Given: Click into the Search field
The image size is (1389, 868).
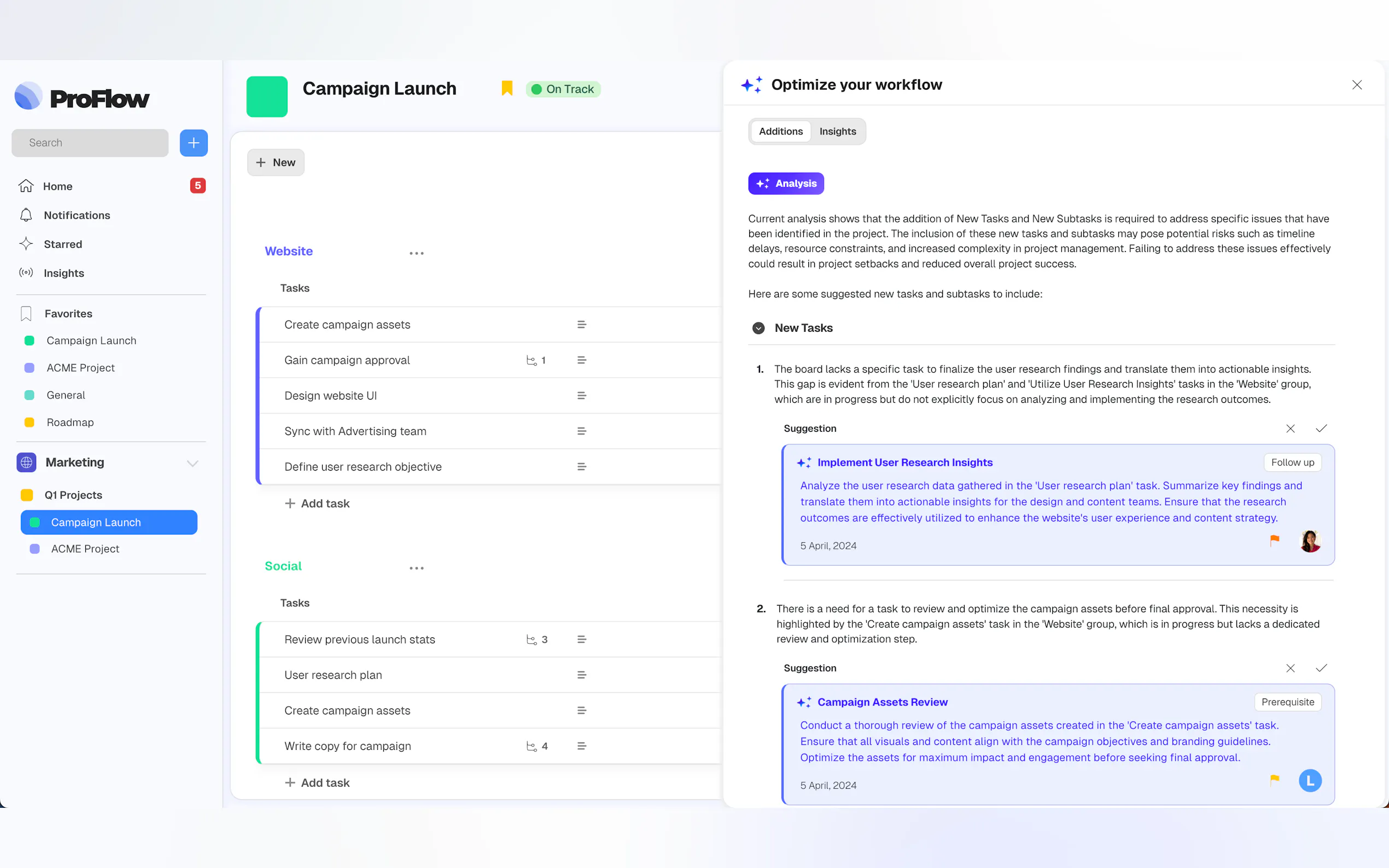Looking at the screenshot, I should pos(90,142).
